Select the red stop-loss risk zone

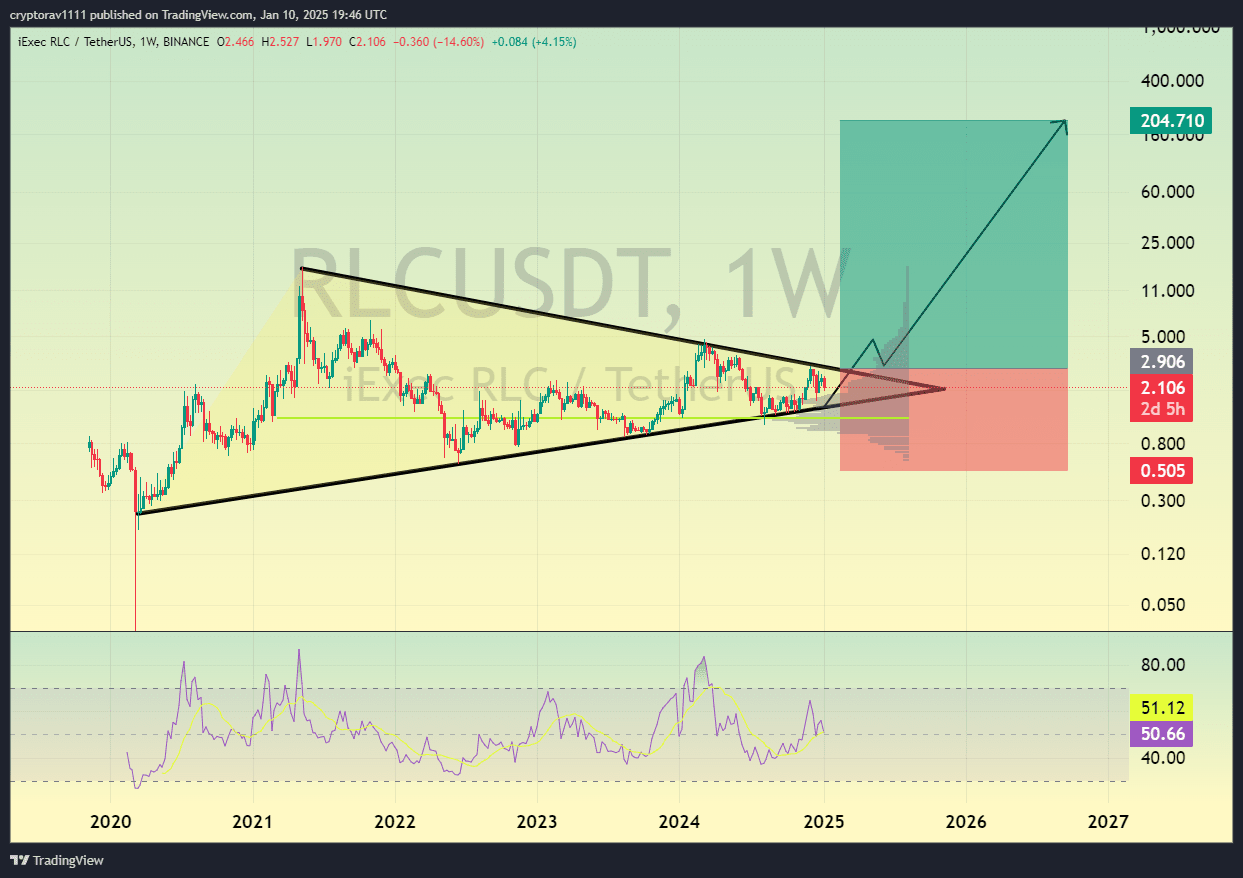[953, 419]
